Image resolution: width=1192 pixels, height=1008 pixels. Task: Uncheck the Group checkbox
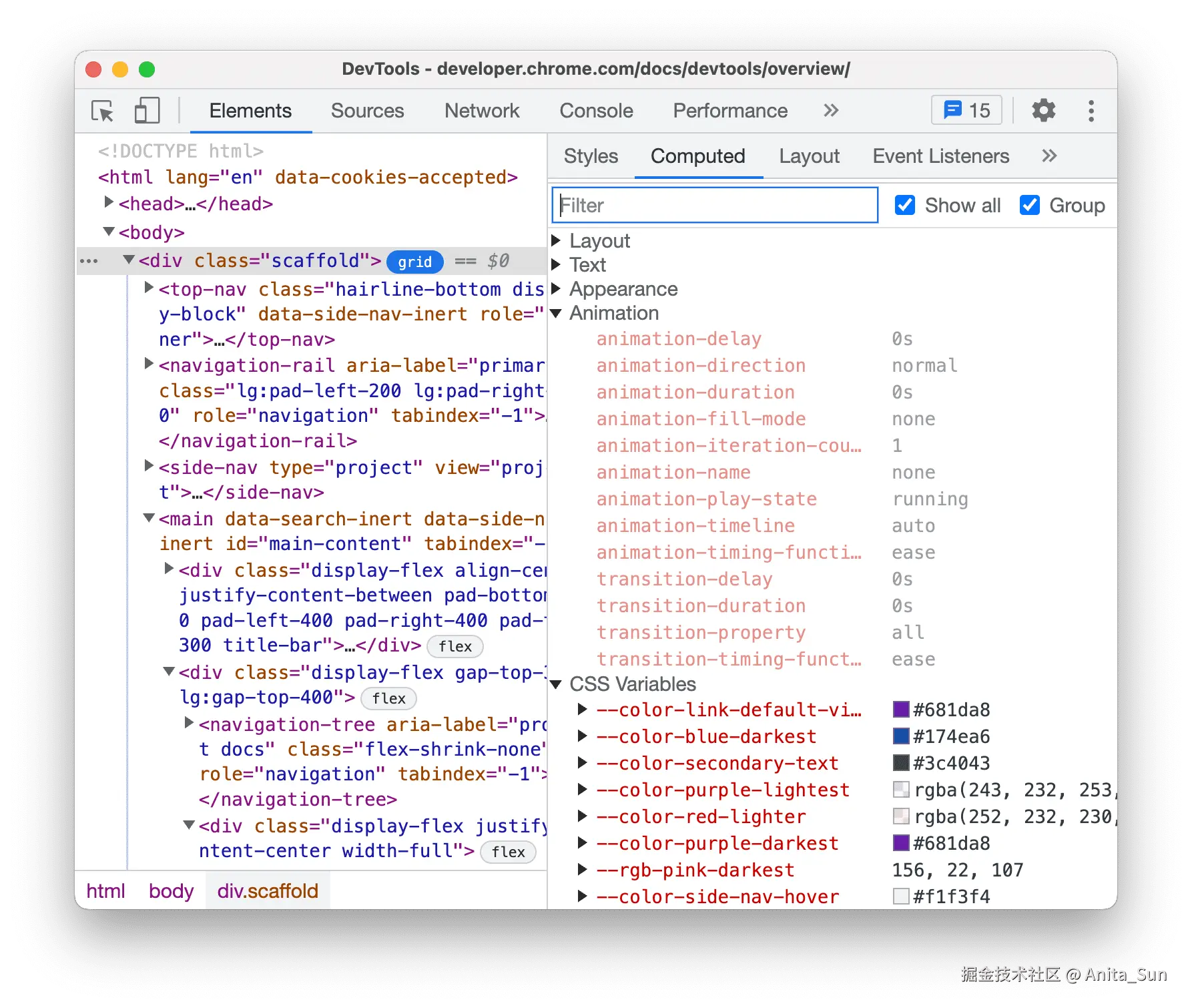click(x=1029, y=205)
